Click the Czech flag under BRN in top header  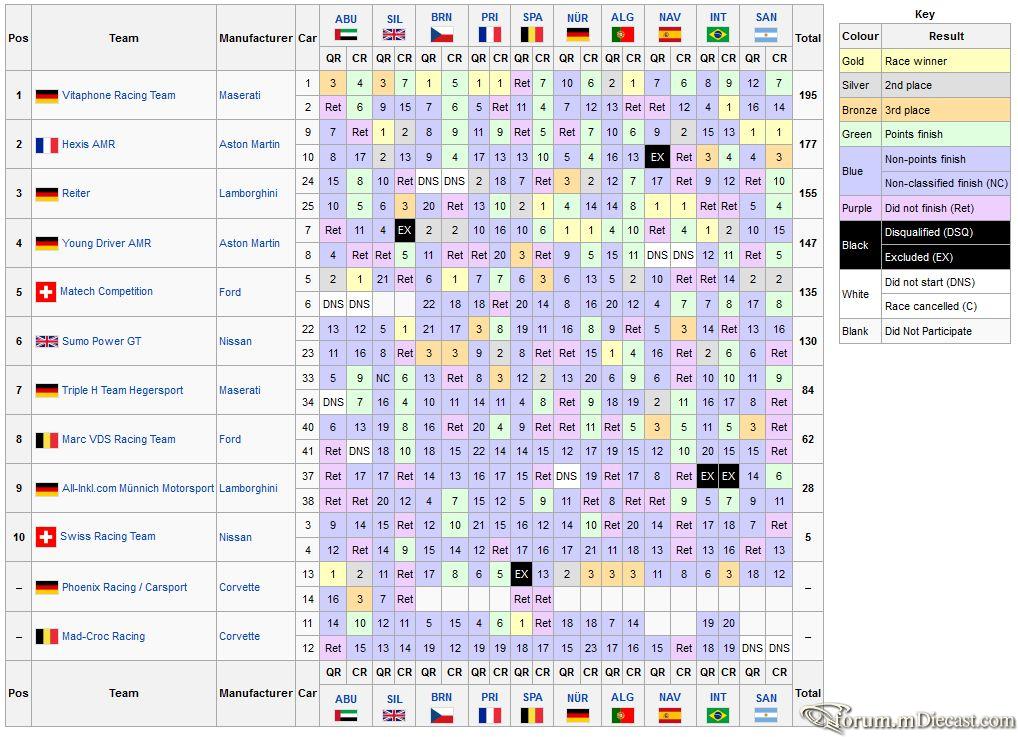coord(441,34)
